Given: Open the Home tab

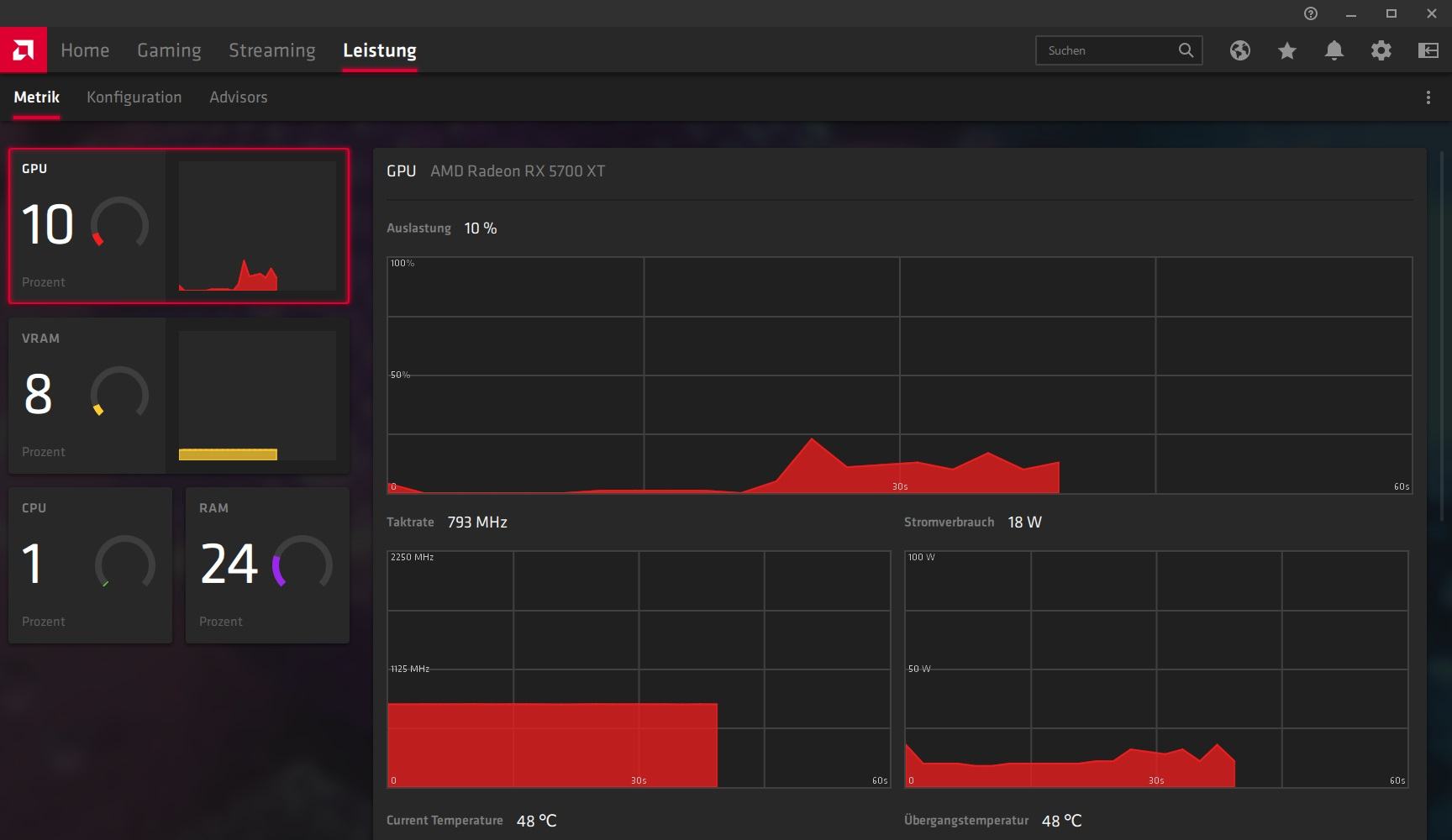Looking at the screenshot, I should 85,50.
